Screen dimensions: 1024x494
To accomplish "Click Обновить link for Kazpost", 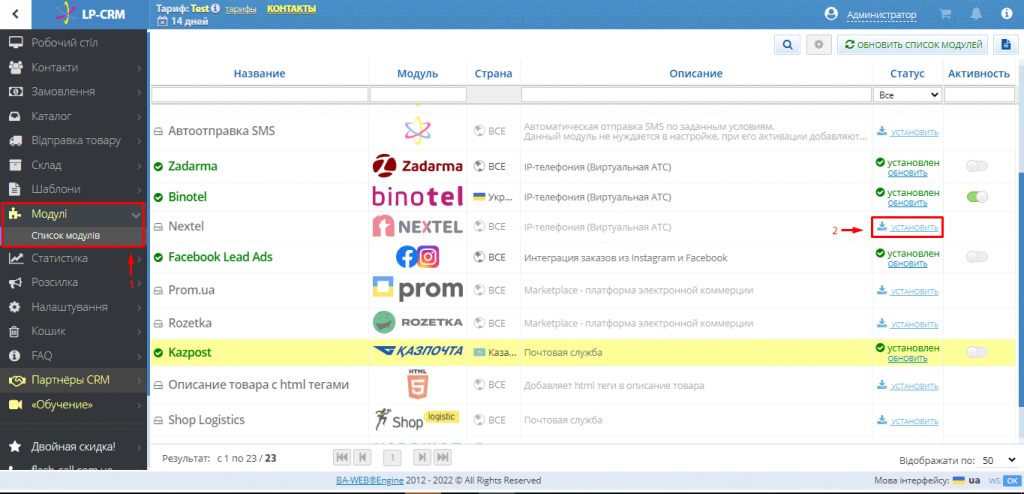I will (907, 359).
